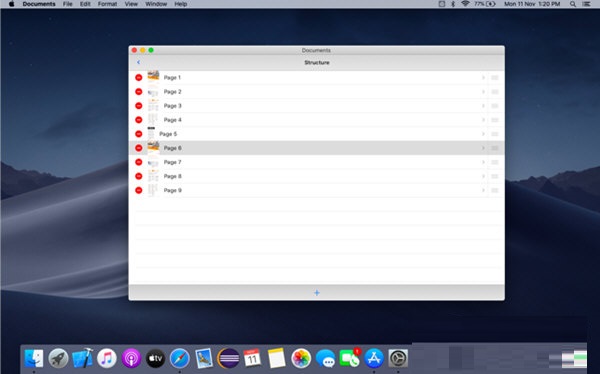Expand Page 8 with its chevron arrow
The height and width of the screenshot is (374, 600).
click(483, 176)
